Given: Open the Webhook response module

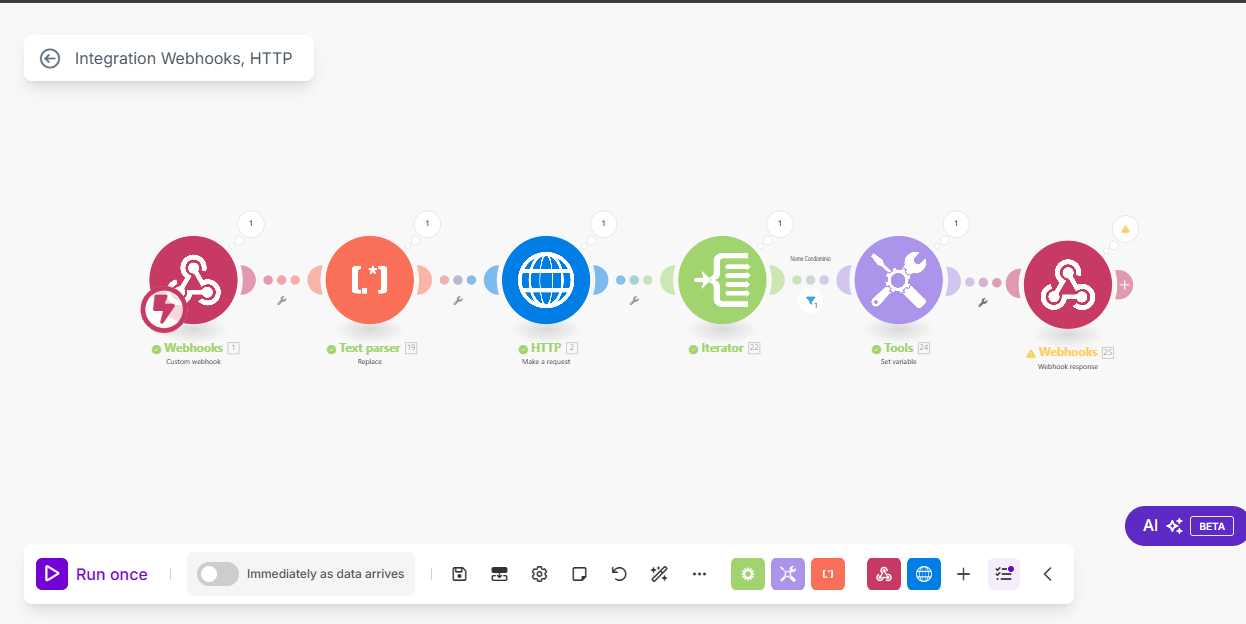Looking at the screenshot, I should pyautogui.click(x=1068, y=284).
